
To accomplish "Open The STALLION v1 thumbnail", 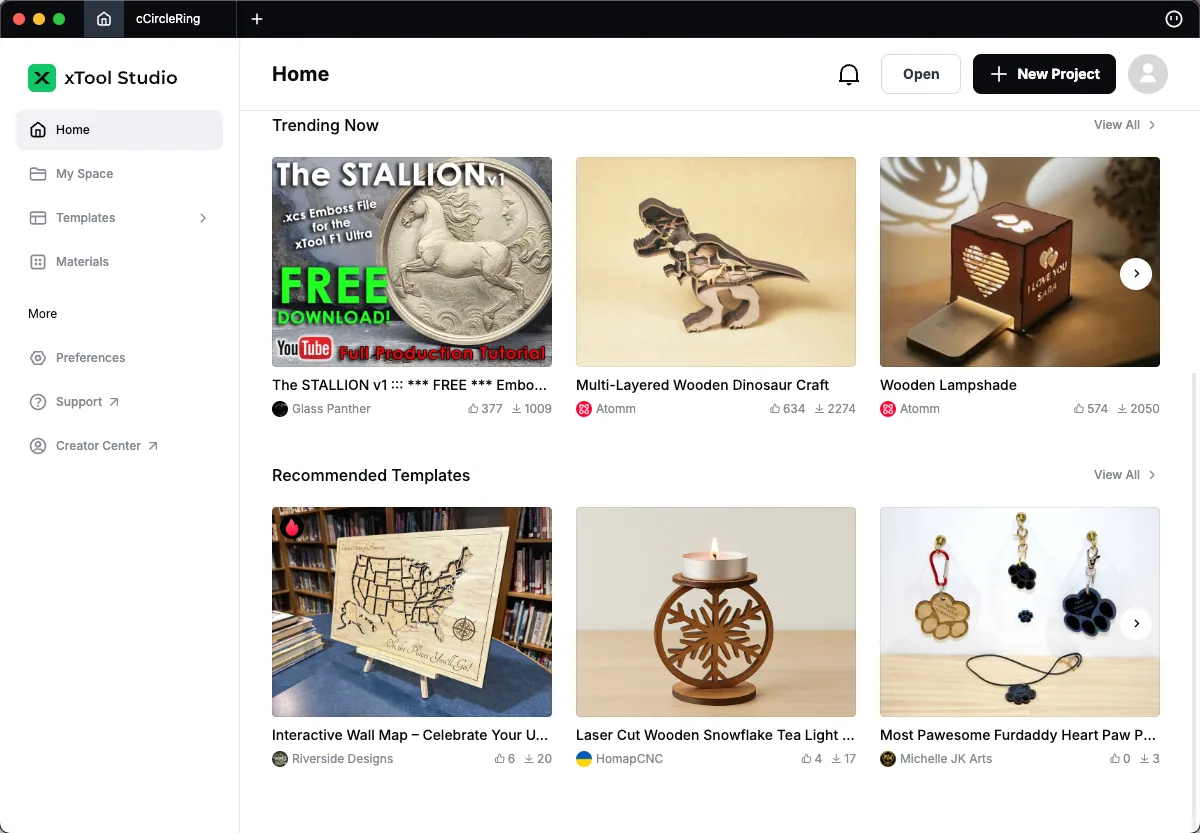I will 412,262.
